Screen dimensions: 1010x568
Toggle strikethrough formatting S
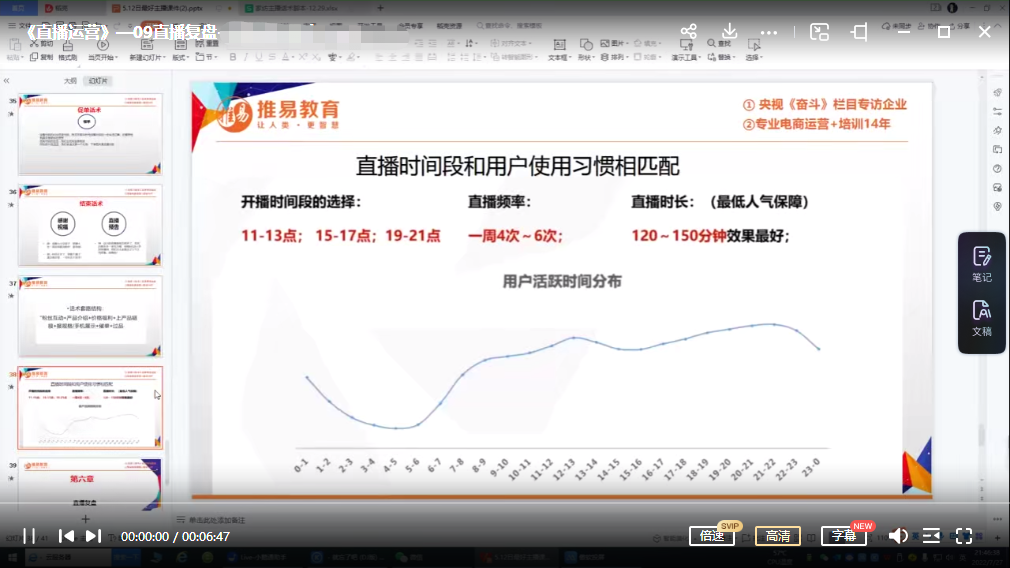pos(272,57)
